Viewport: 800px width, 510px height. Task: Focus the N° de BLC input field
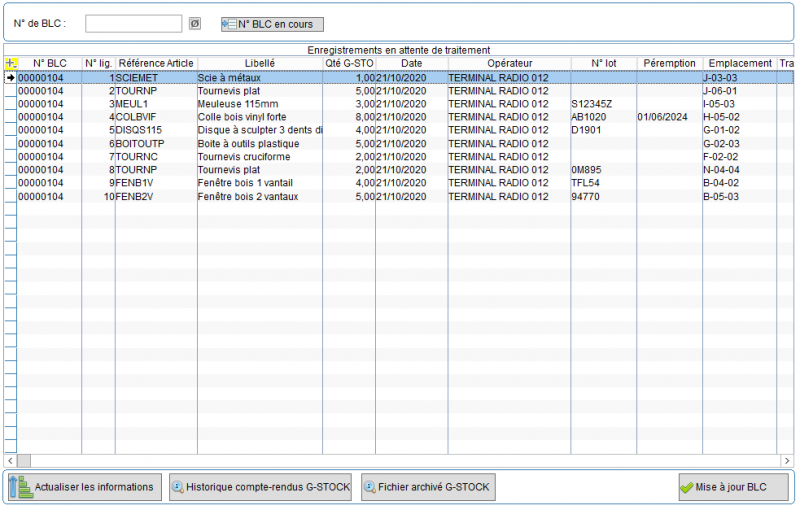(133, 24)
